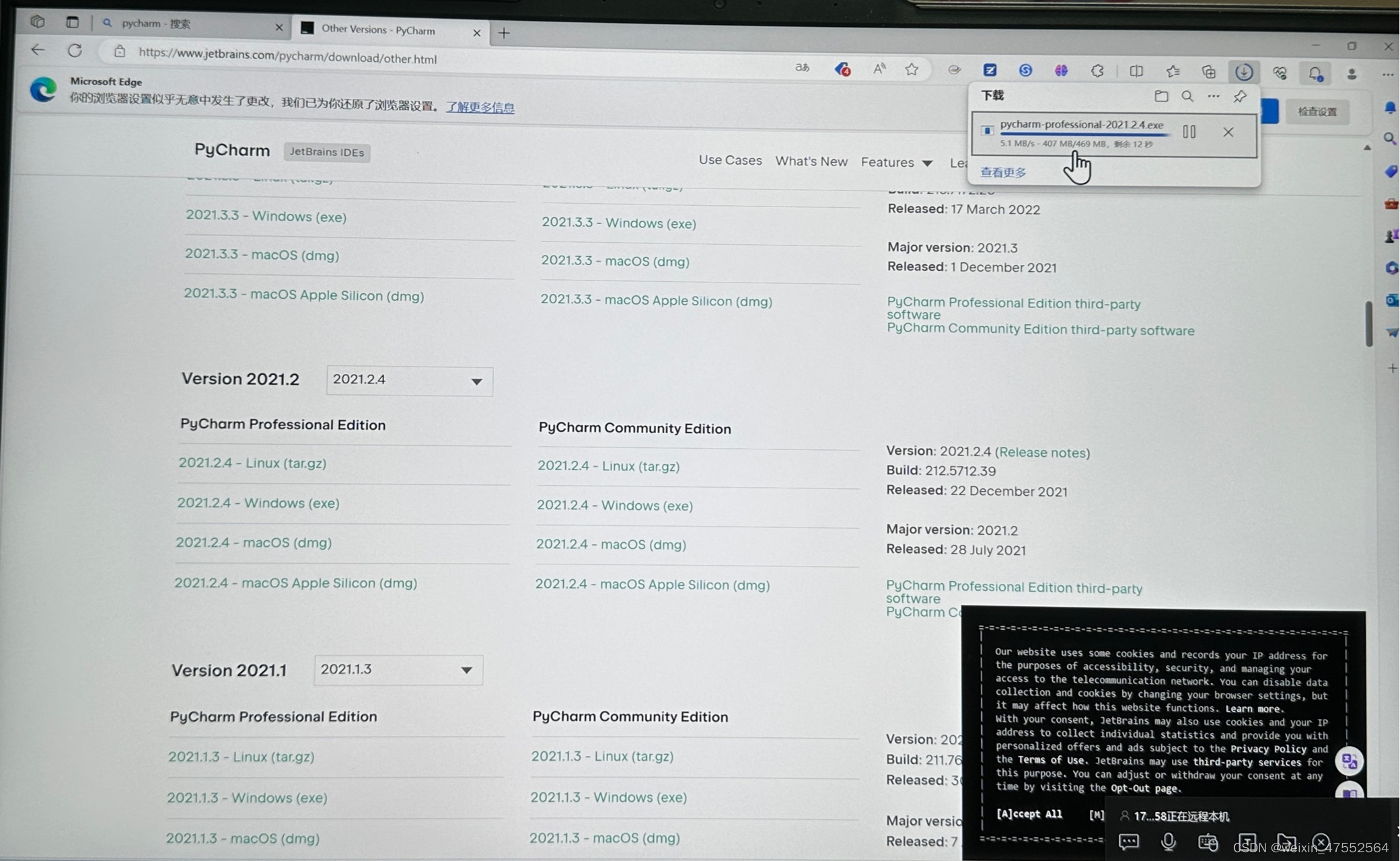Cancel the pycharm-professional-2021.2.4.exe download
Viewport: 1400px width, 861px height.
point(1228,133)
